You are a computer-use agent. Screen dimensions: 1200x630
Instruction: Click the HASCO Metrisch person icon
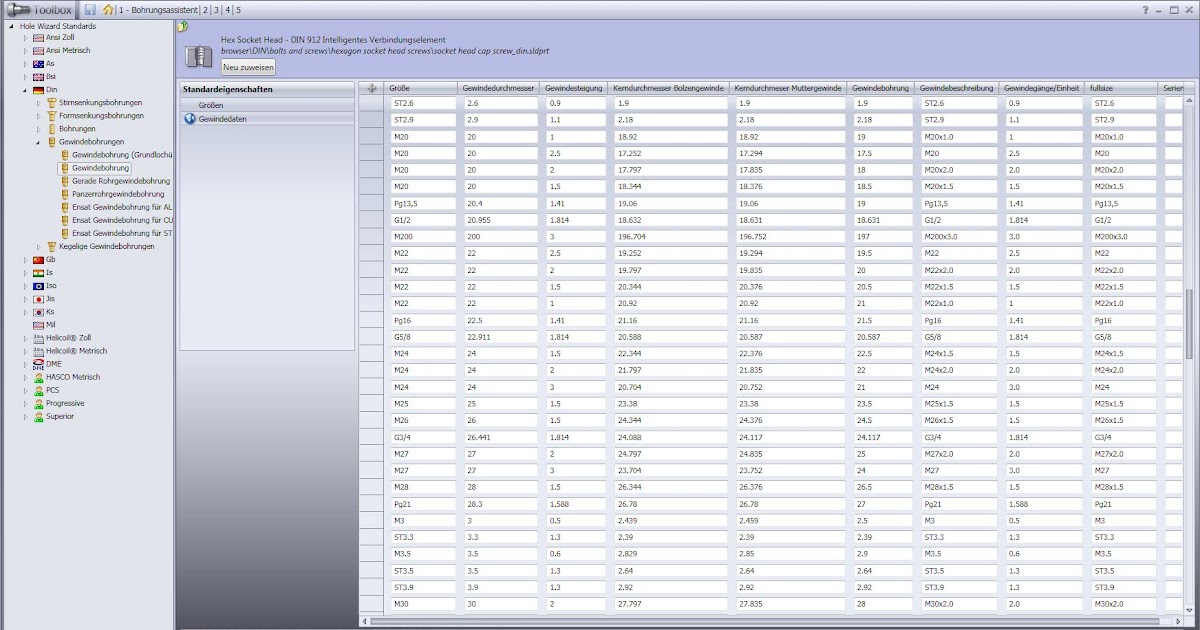click(38, 377)
